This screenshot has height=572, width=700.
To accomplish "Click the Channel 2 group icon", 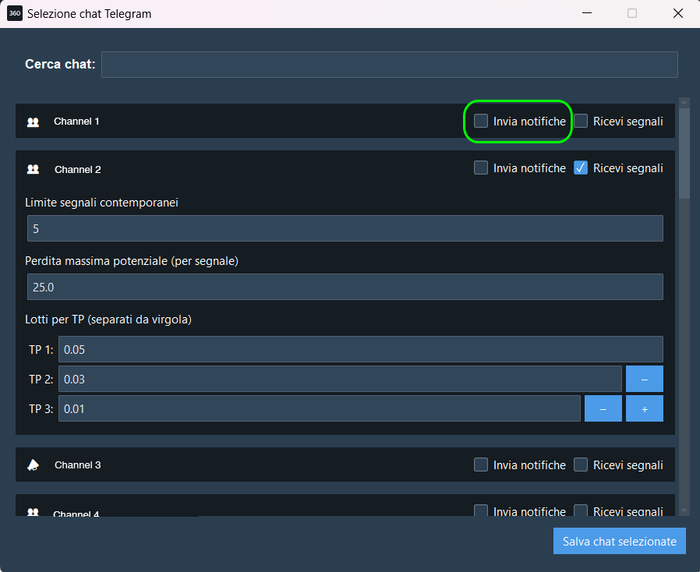I will pos(33,170).
